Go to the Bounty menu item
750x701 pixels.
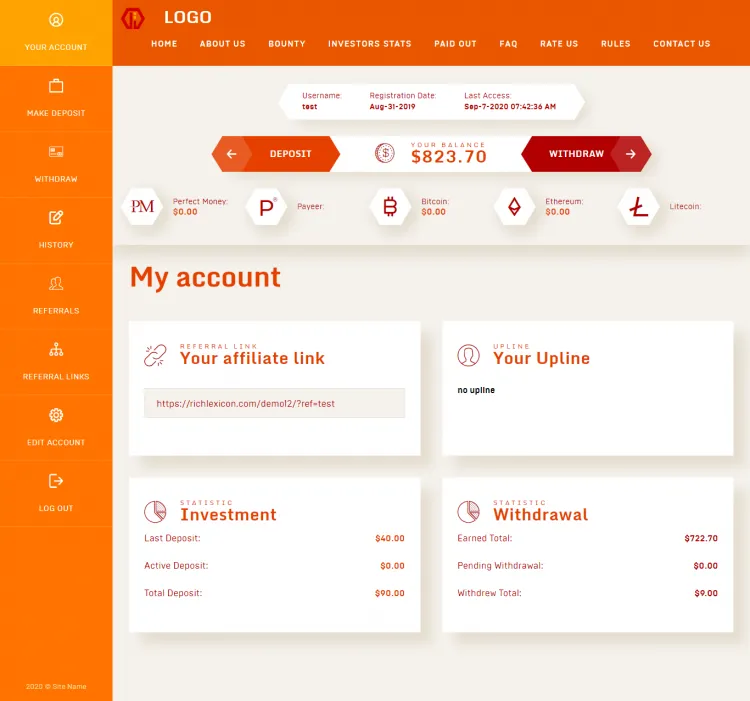click(x=287, y=44)
